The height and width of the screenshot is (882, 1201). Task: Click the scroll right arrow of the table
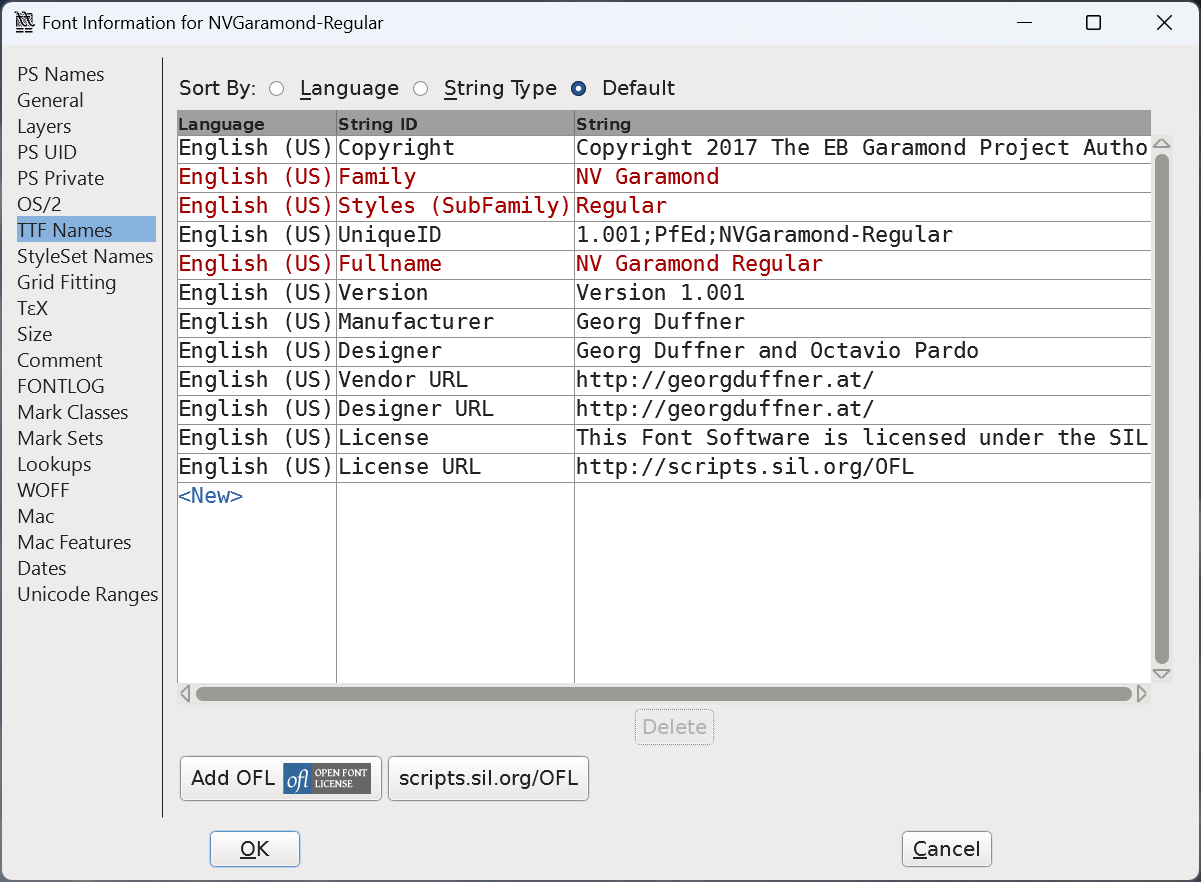pyautogui.click(x=1142, y=693)
